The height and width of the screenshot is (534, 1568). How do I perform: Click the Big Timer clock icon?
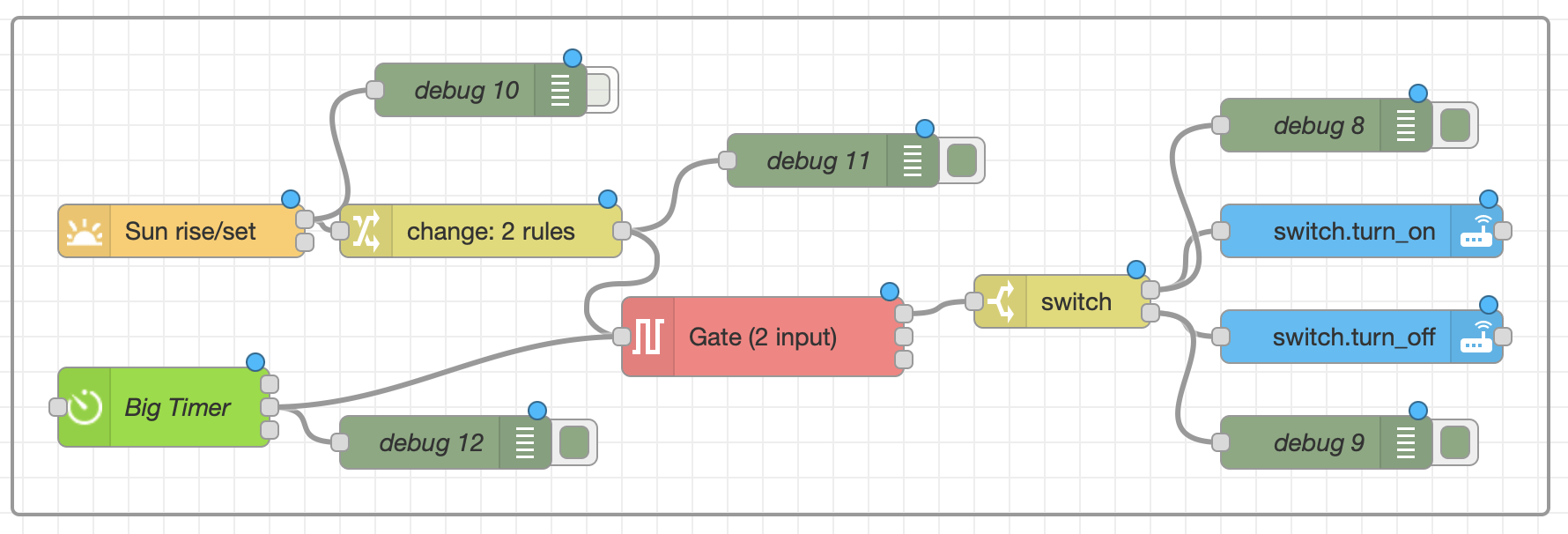click(x=85, y=407)
